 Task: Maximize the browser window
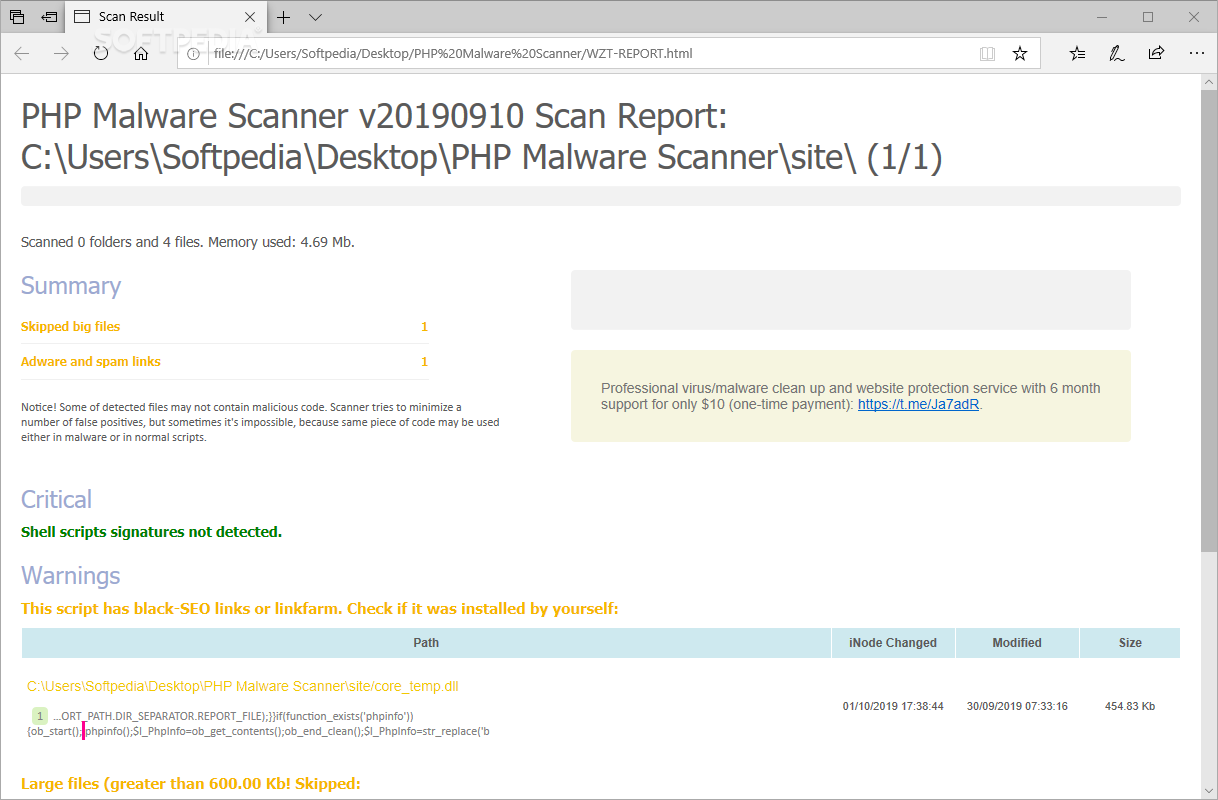pyautogui.click(x=1148, y=17)
